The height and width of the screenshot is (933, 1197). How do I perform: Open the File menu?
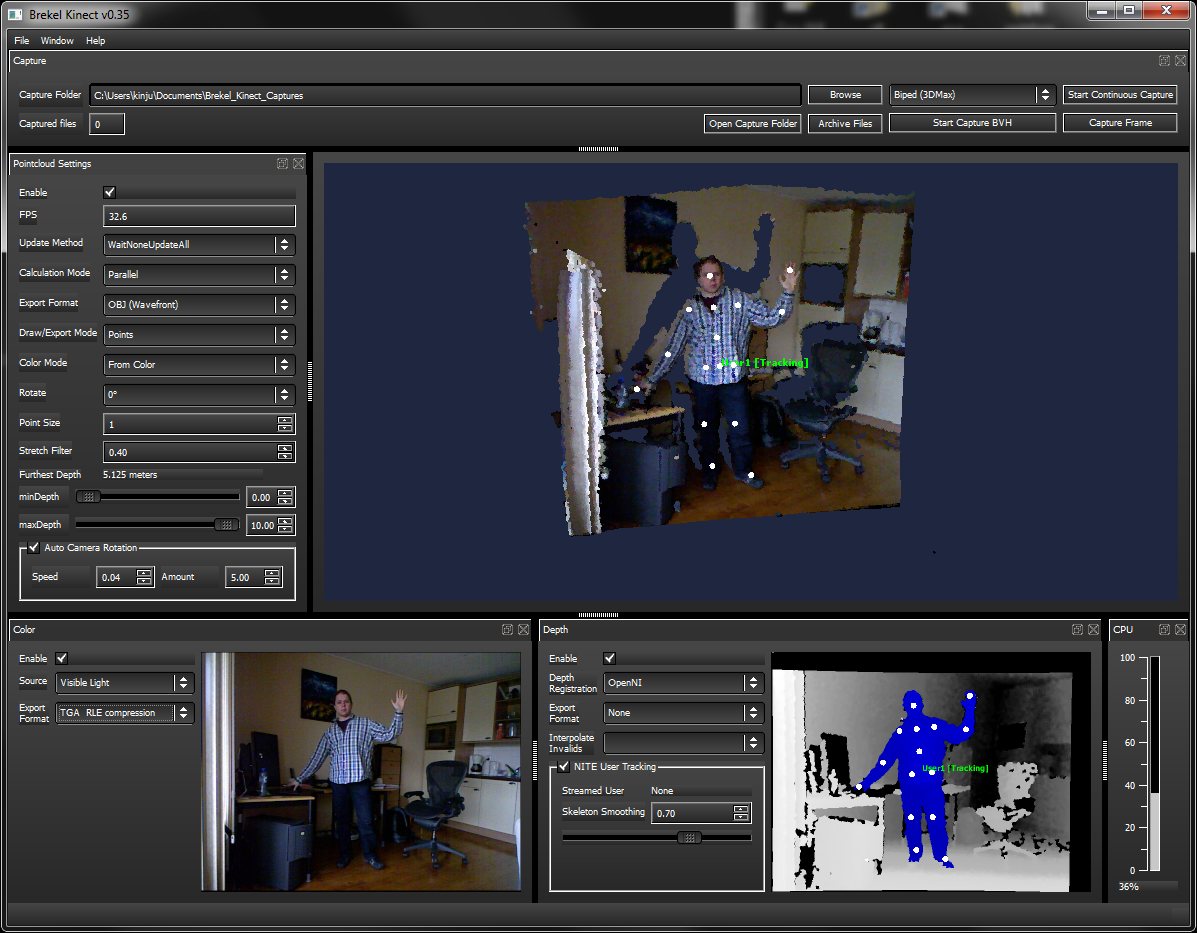21,40
